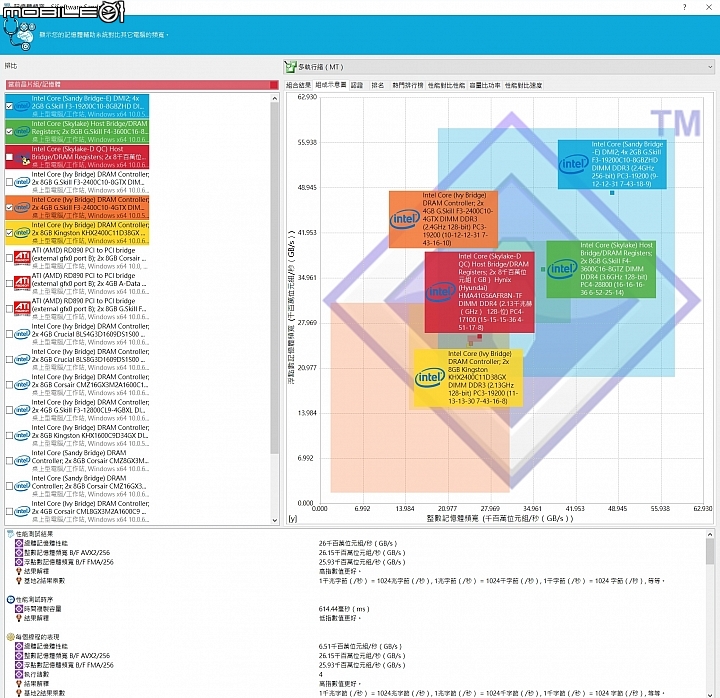Click the Intel logo in the red Skylake-D chart label
This screenshot has height=698, width=720.
click(x=440, y=292)
